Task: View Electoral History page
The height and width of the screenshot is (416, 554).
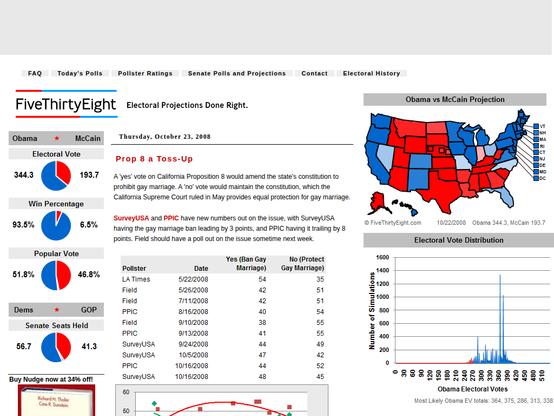Action: (371, 73)
